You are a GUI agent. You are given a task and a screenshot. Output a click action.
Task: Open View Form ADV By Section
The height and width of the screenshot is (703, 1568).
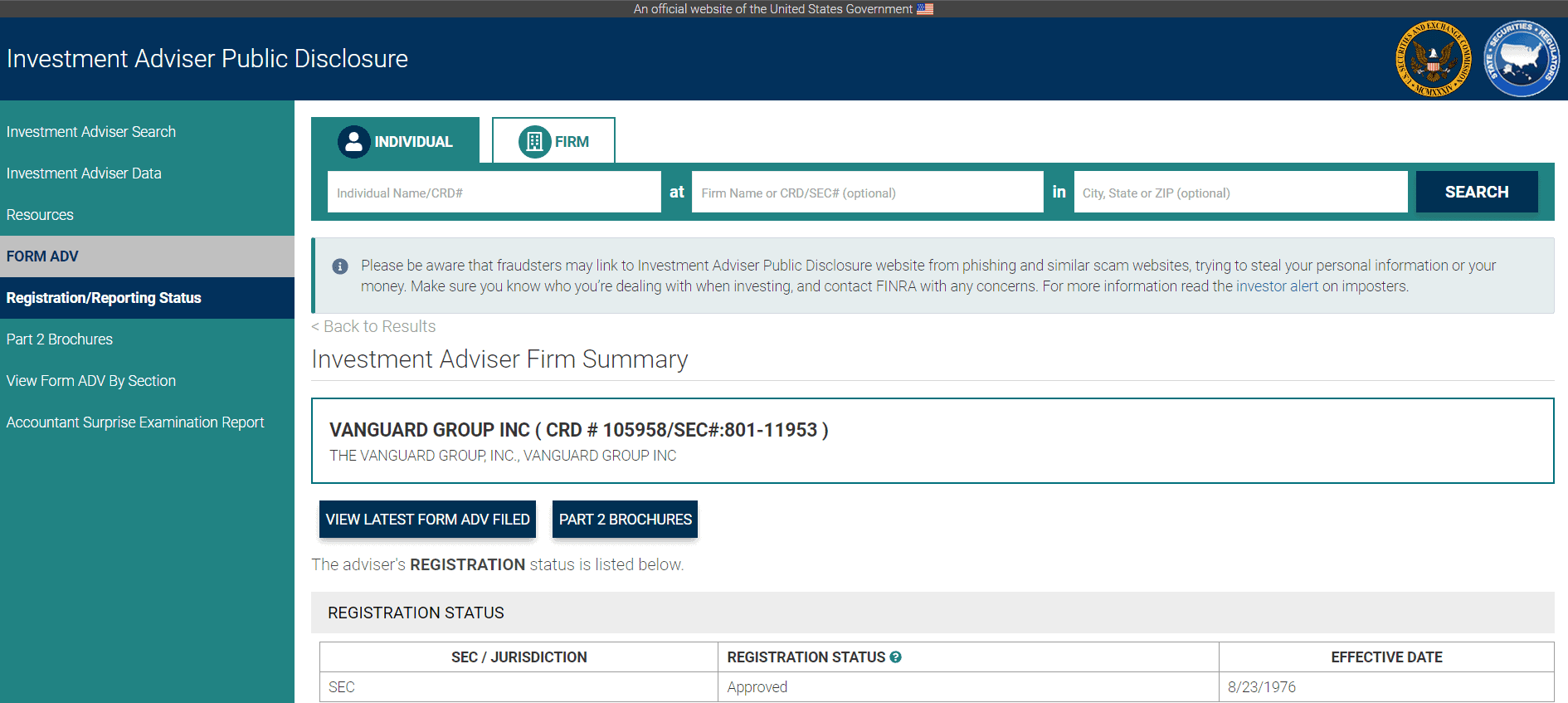[x=91, y=381]
